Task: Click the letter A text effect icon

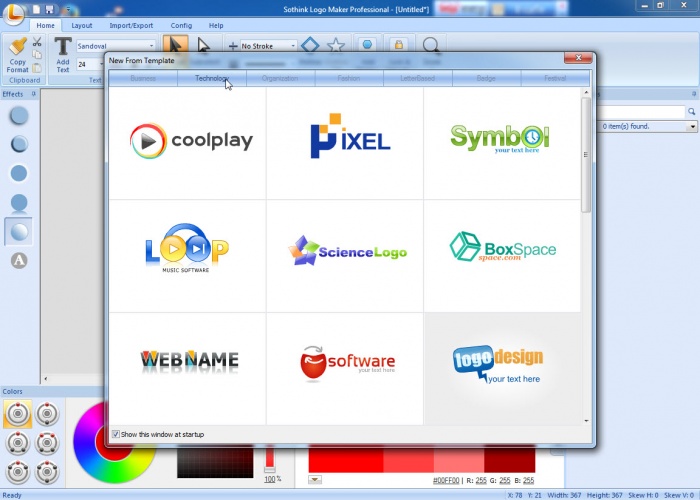Action: pos(19,260)
